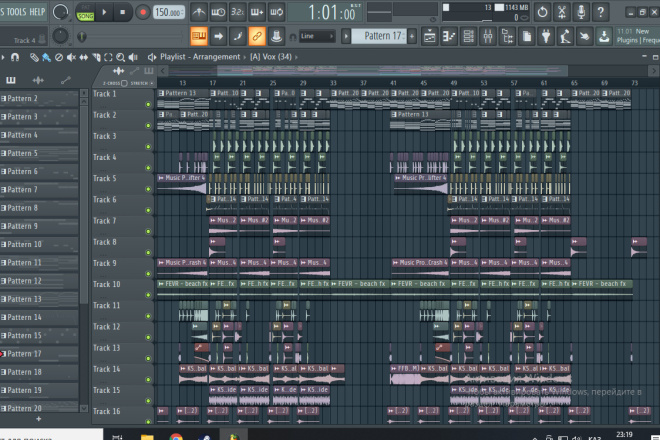Click the playlist scroll-left arrow
The image size is (660, 440).
[x=163, y=71]
